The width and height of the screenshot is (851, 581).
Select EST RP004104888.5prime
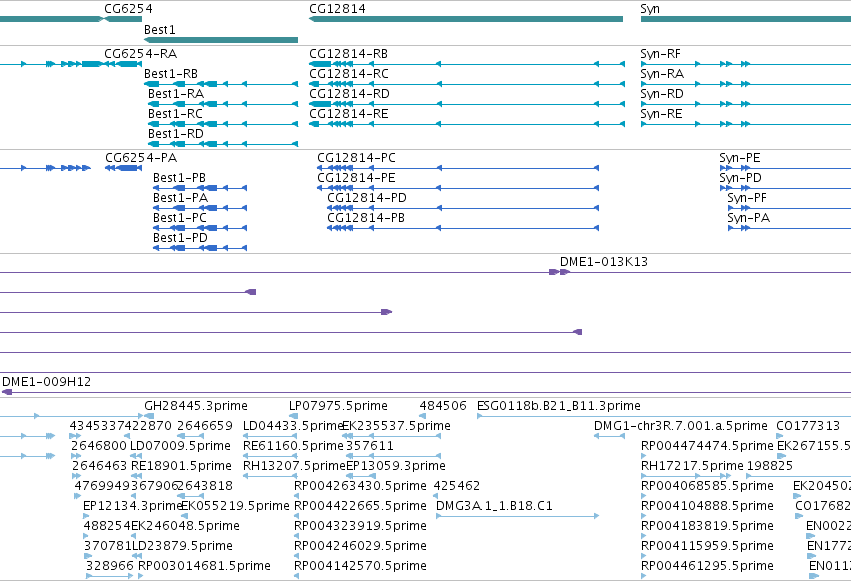tap(707, 506)
